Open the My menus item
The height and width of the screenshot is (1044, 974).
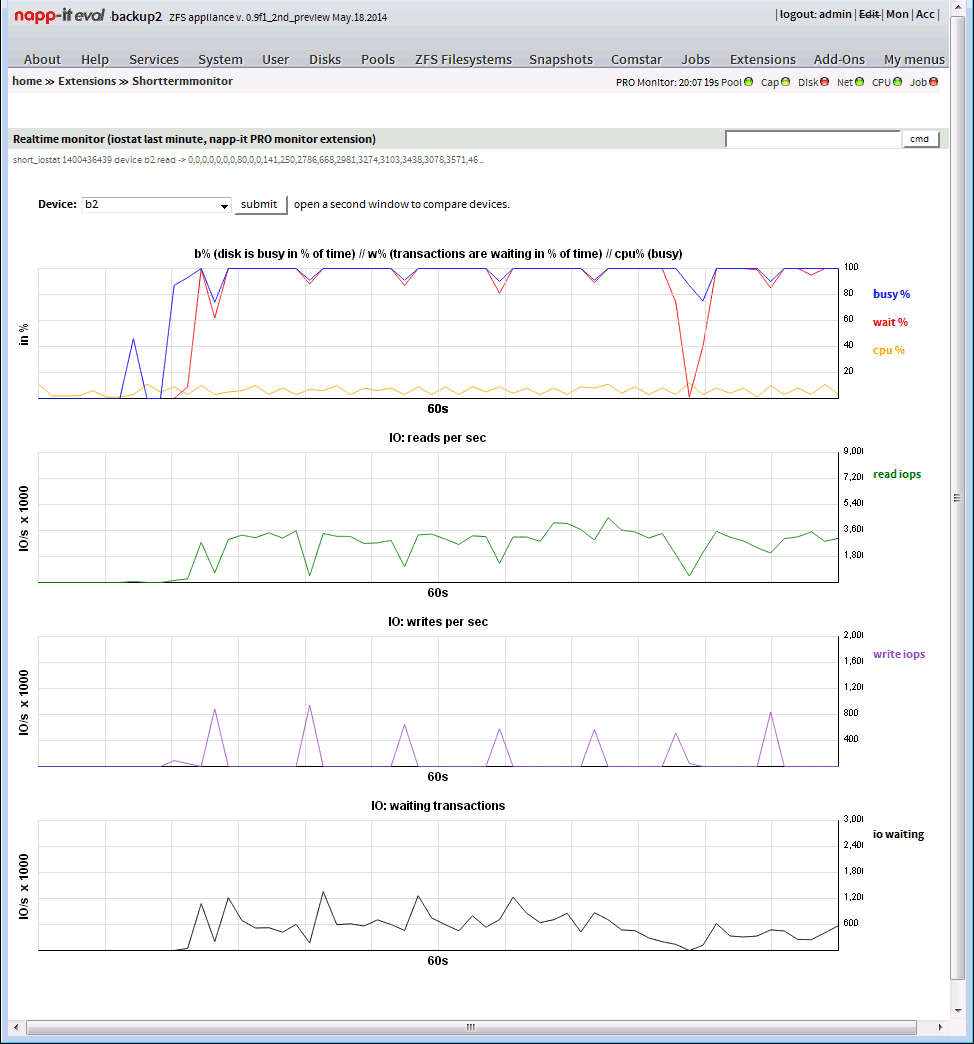pos(914,59)
